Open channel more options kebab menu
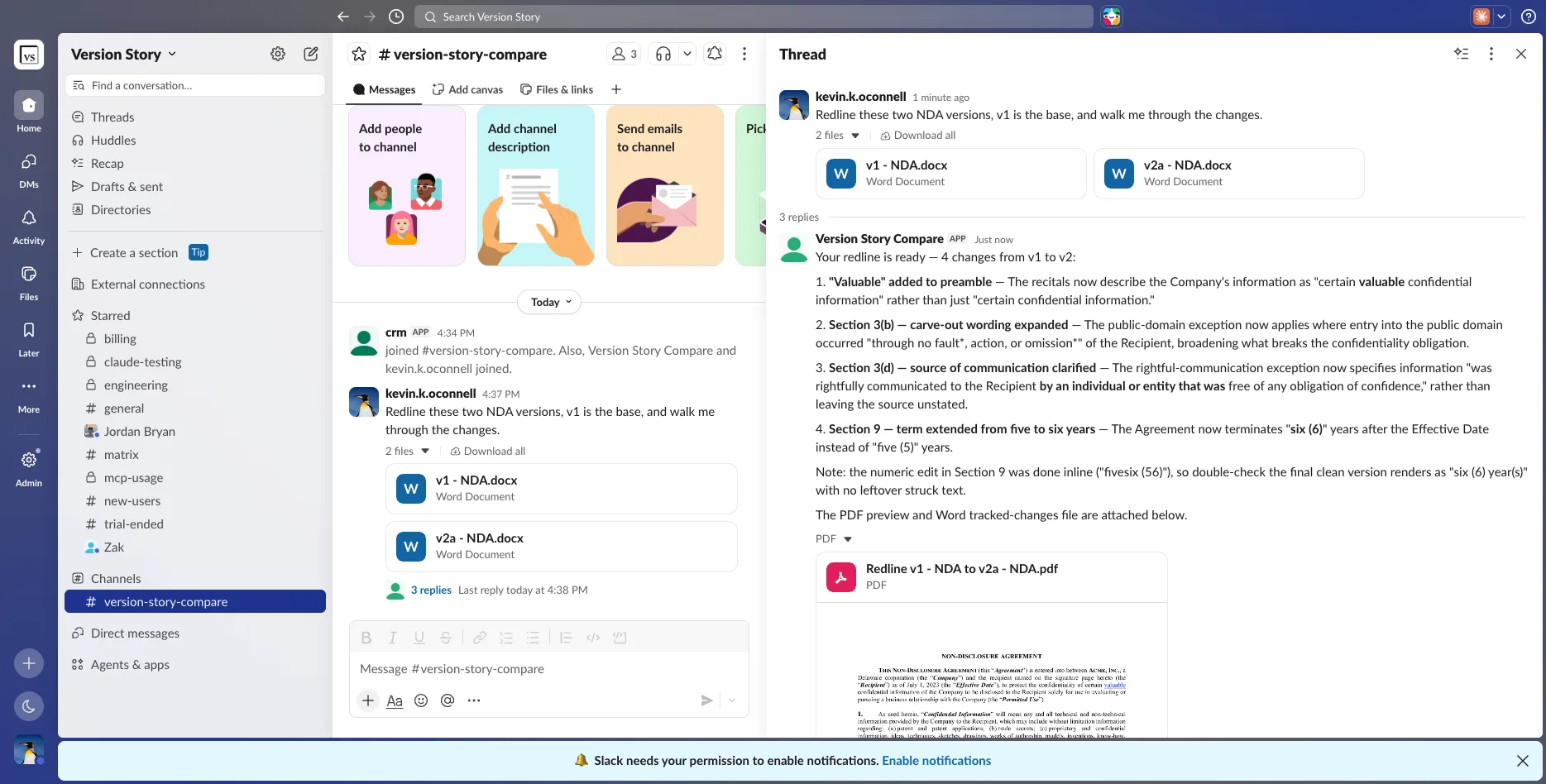1546x784 pixels. (744, 54)
